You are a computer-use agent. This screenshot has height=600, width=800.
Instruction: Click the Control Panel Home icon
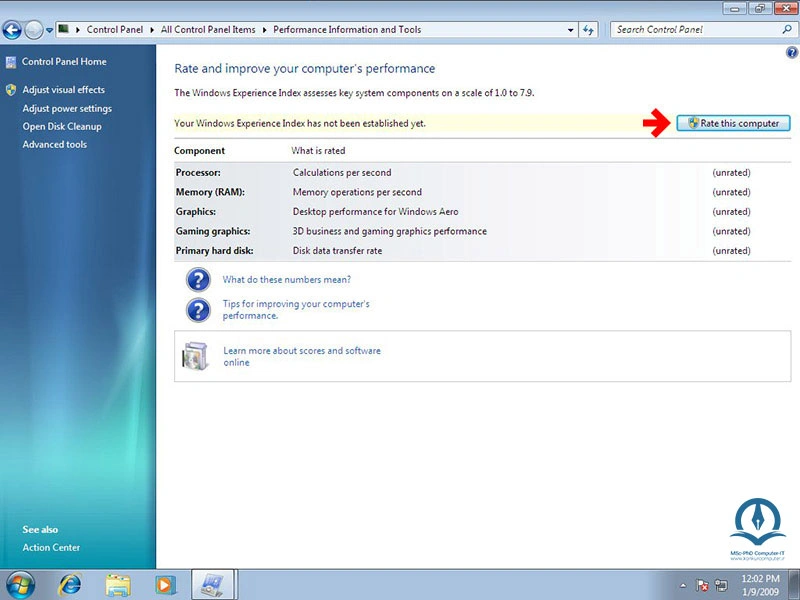pyautogui.click(x=11, y=62)
